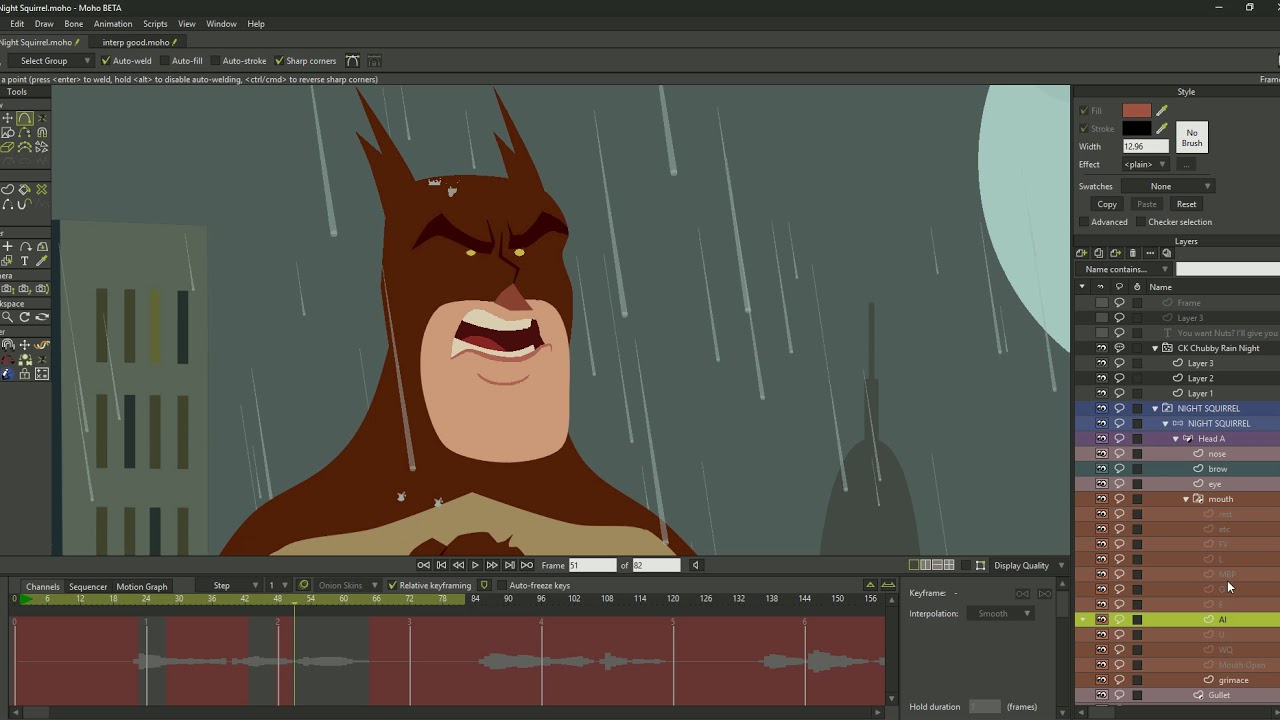Image resolution: width=1280 pixels, height=720 pixels.
Task: Open the Draw menu
Action: 44,24
